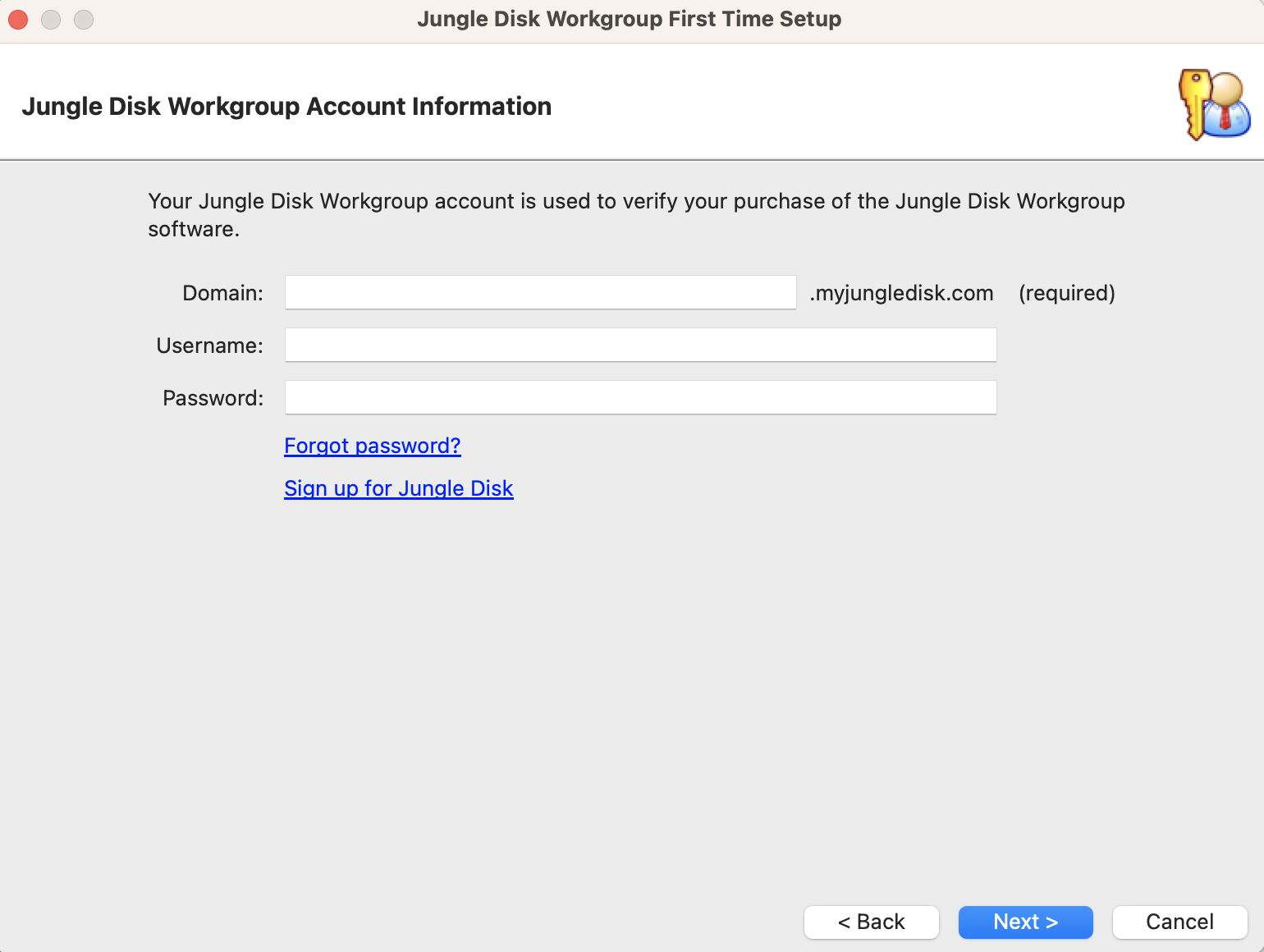Click the account verification description paragraph
The height and width of the screenshot is (952, 1264).
(x=636, y=215)
